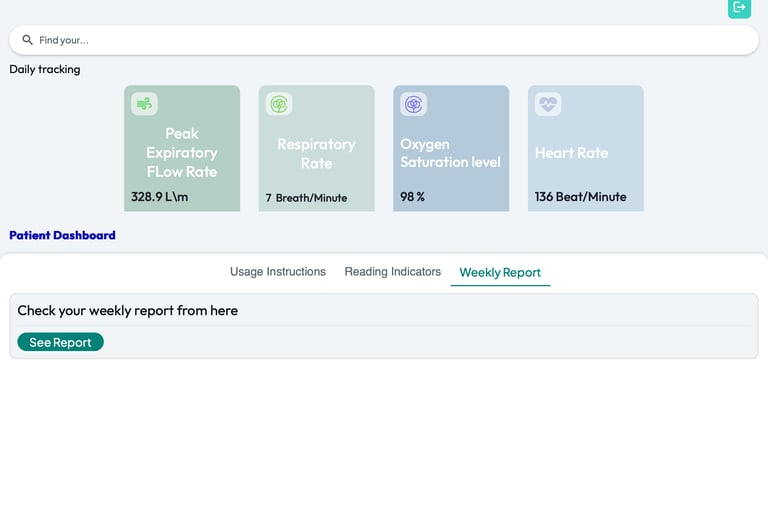Click the Heart Rate heartbeat icon
Screen dimensions: 768x512
[x=548, y=104]
